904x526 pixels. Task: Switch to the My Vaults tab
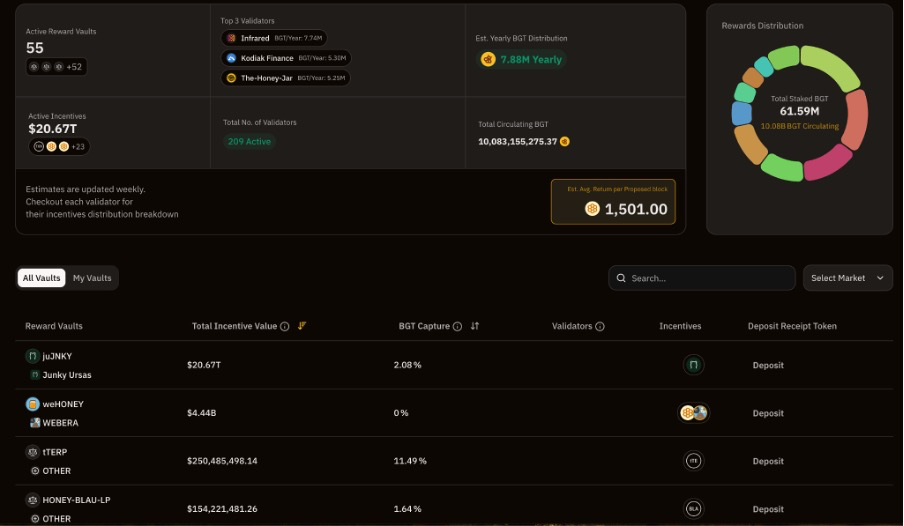92,278
